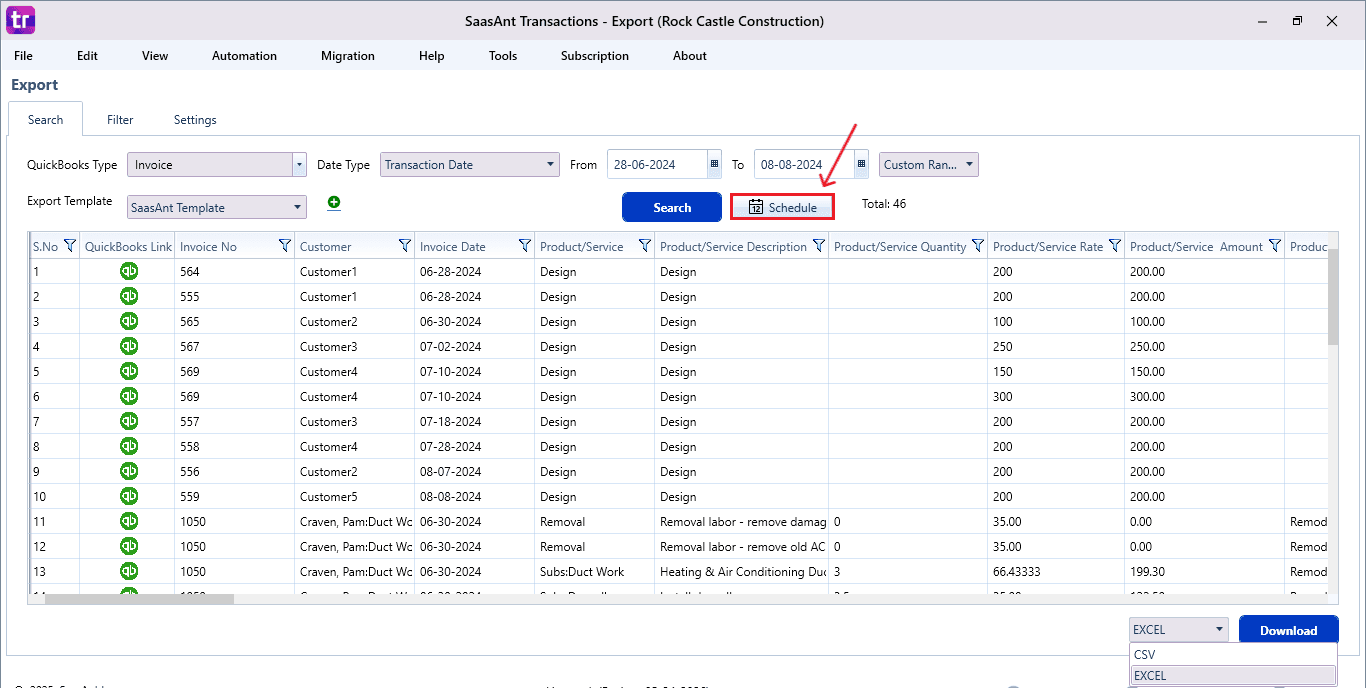Filter the S.No column

[70, 246]
